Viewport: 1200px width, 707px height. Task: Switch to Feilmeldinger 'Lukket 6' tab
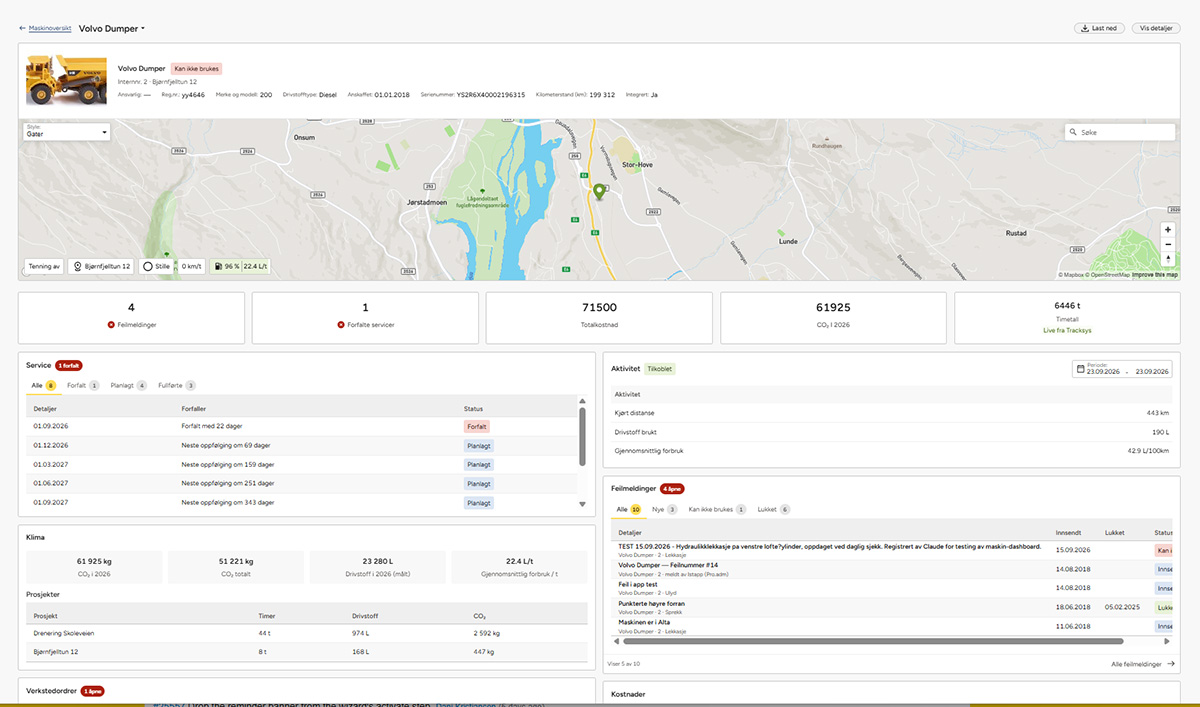[774, 509]
